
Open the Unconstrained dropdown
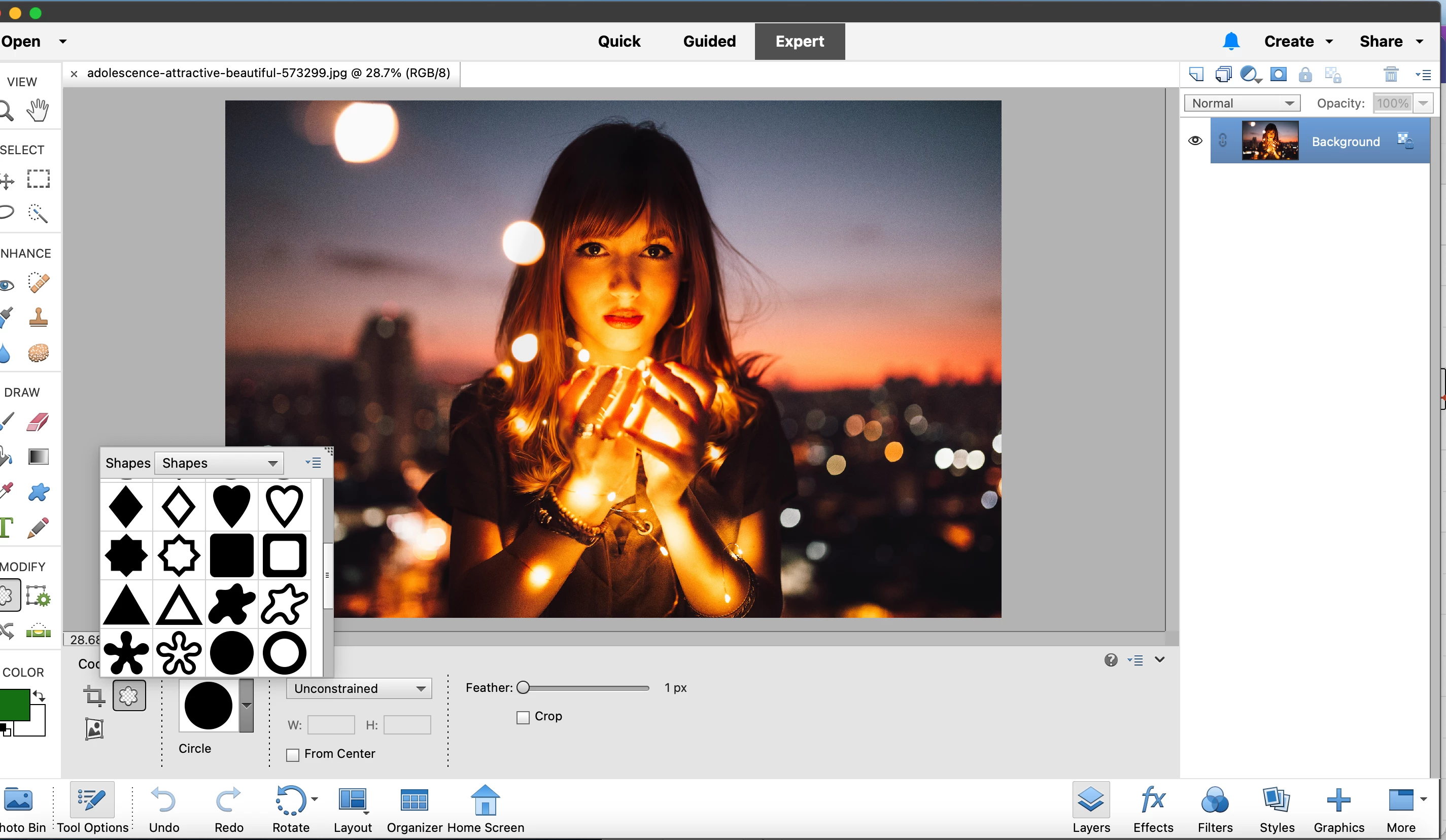click(x=359, y=688)
